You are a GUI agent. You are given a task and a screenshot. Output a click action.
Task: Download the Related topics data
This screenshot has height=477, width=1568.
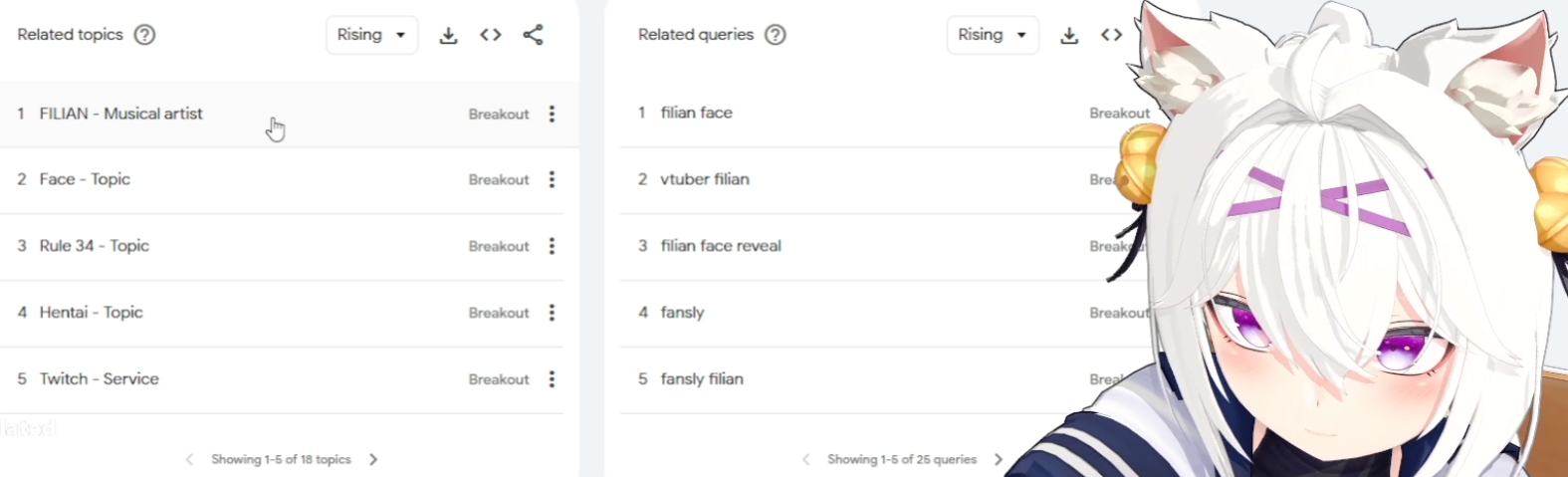pos(449,35)
